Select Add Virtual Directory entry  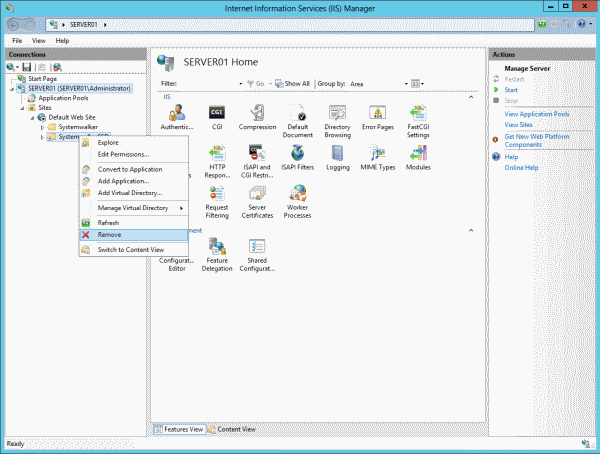pyautogui.click(x=134, y=193)
